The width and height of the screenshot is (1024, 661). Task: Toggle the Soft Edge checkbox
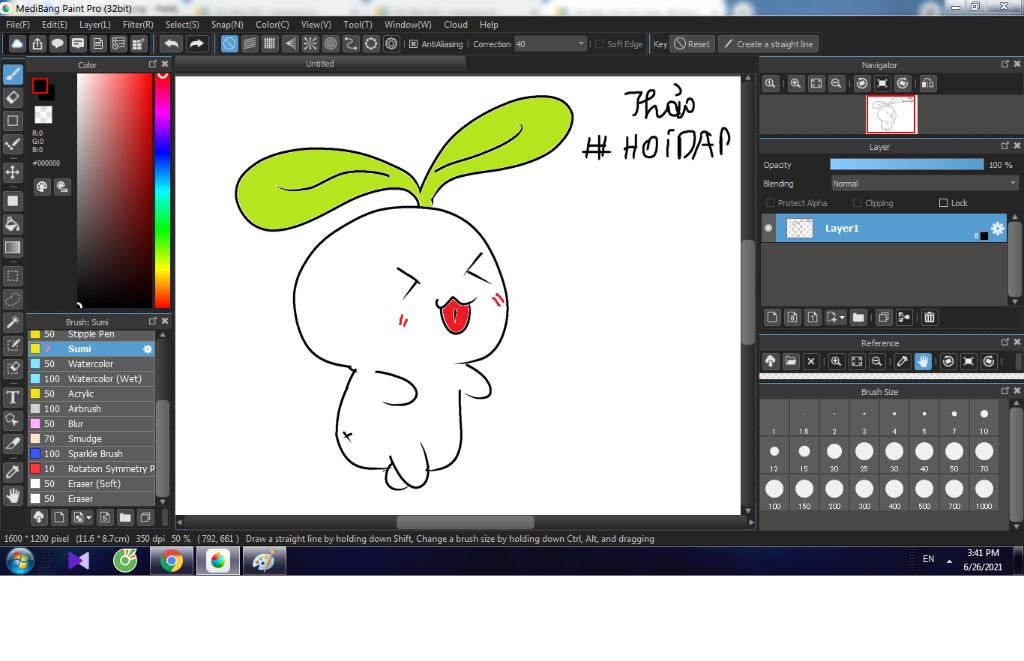599,44
